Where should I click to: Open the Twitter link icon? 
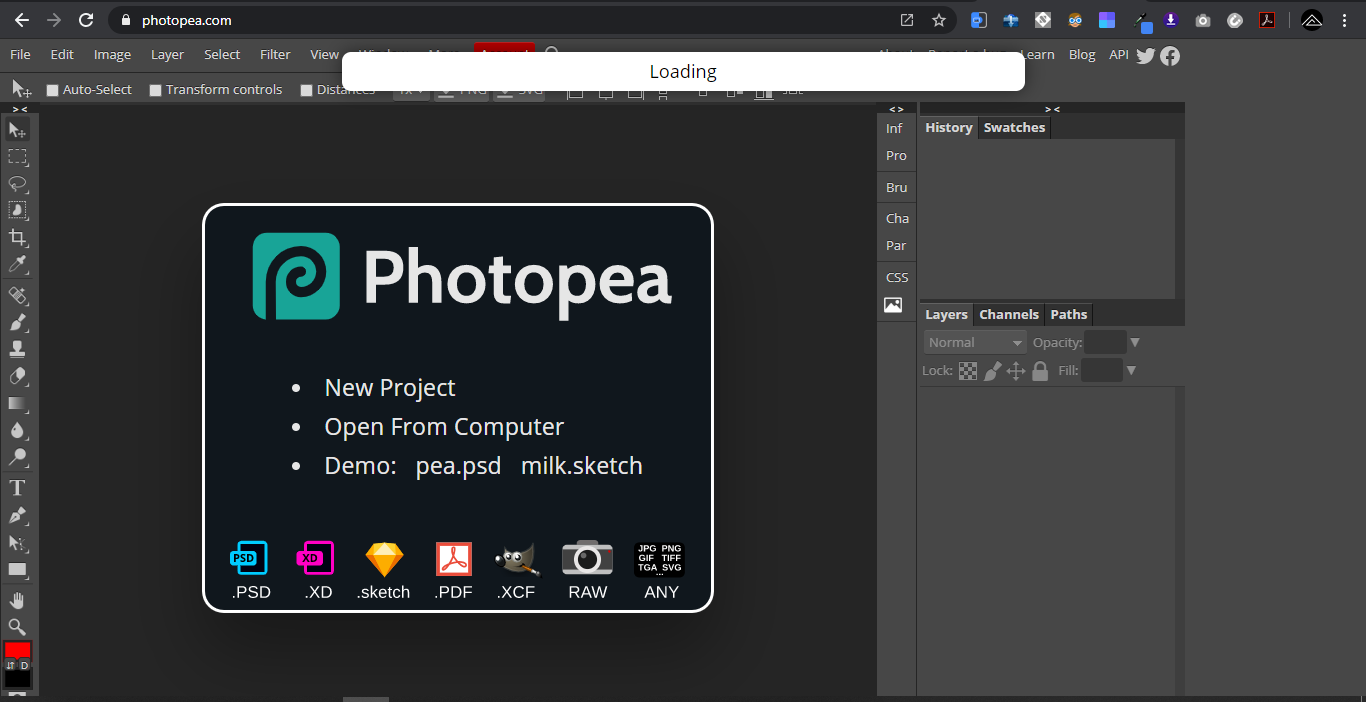click(1146, 56)
